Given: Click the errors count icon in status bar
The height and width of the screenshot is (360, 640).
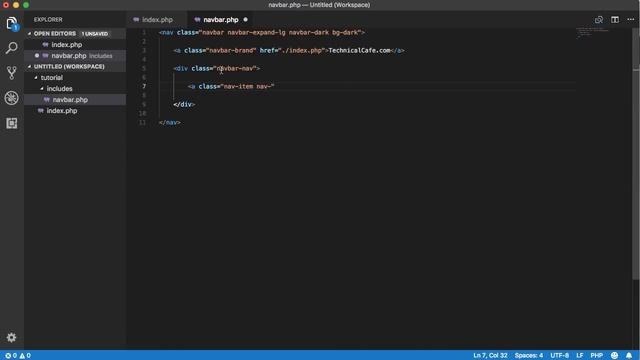Looking at the screenshot, I should coord(11,356).
